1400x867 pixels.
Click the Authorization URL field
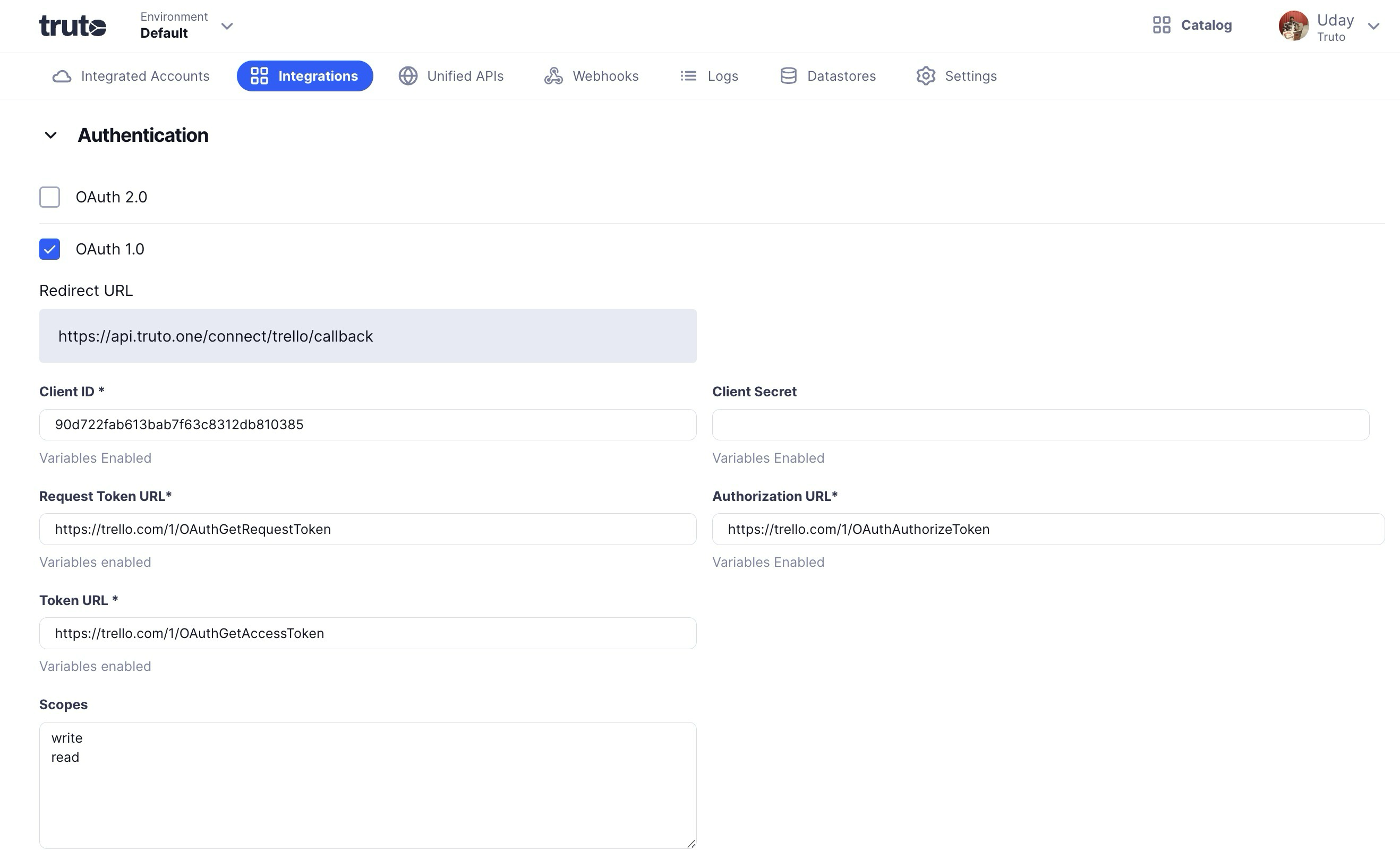tap(1048, 529)
